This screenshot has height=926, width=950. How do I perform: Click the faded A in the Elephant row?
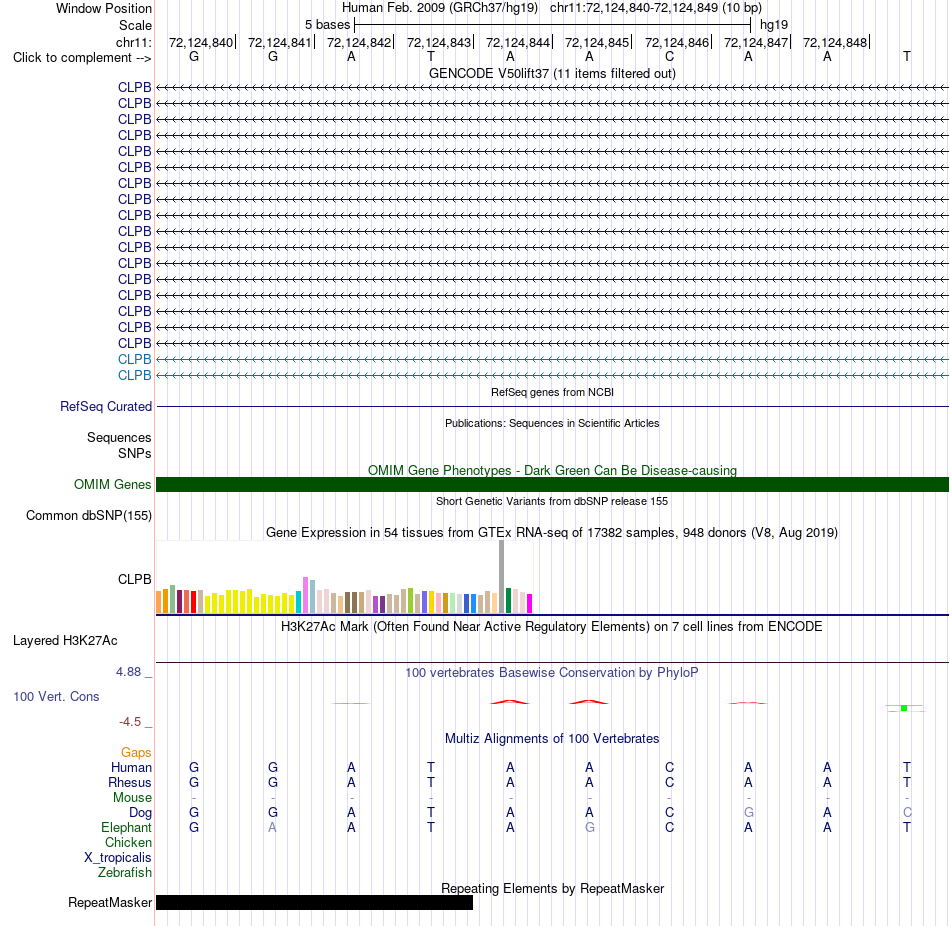tap(273, 828)
